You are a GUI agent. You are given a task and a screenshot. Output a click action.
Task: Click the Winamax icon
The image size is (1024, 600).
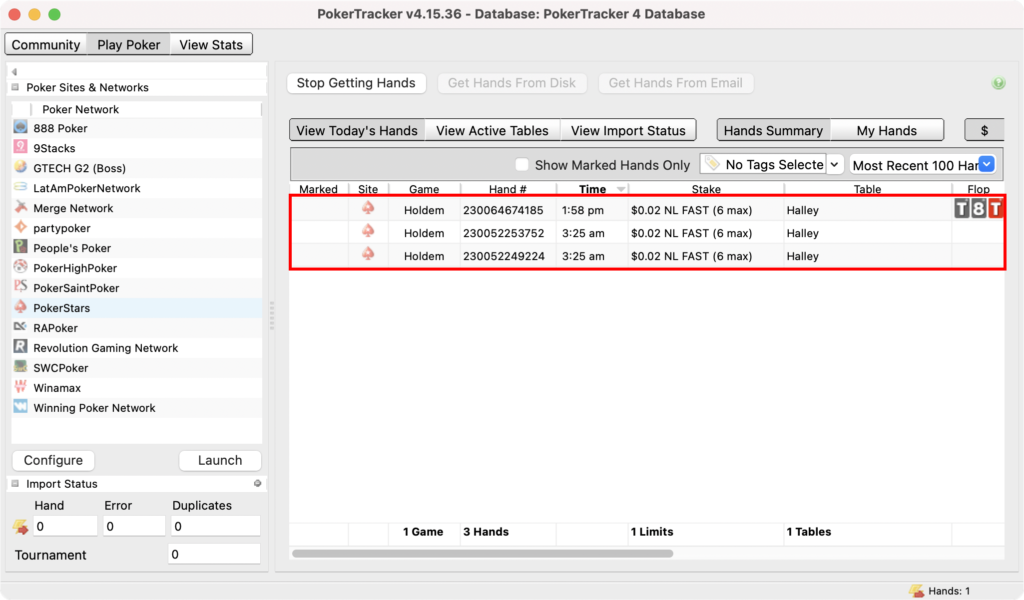(x=20, y=387)
